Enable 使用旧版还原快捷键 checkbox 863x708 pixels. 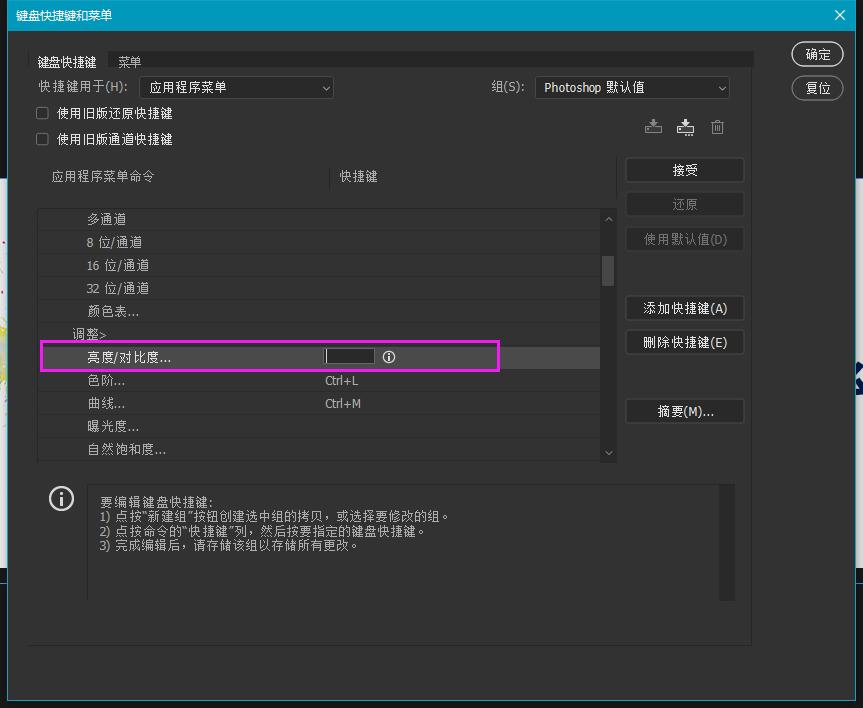(x=42, y=113)
